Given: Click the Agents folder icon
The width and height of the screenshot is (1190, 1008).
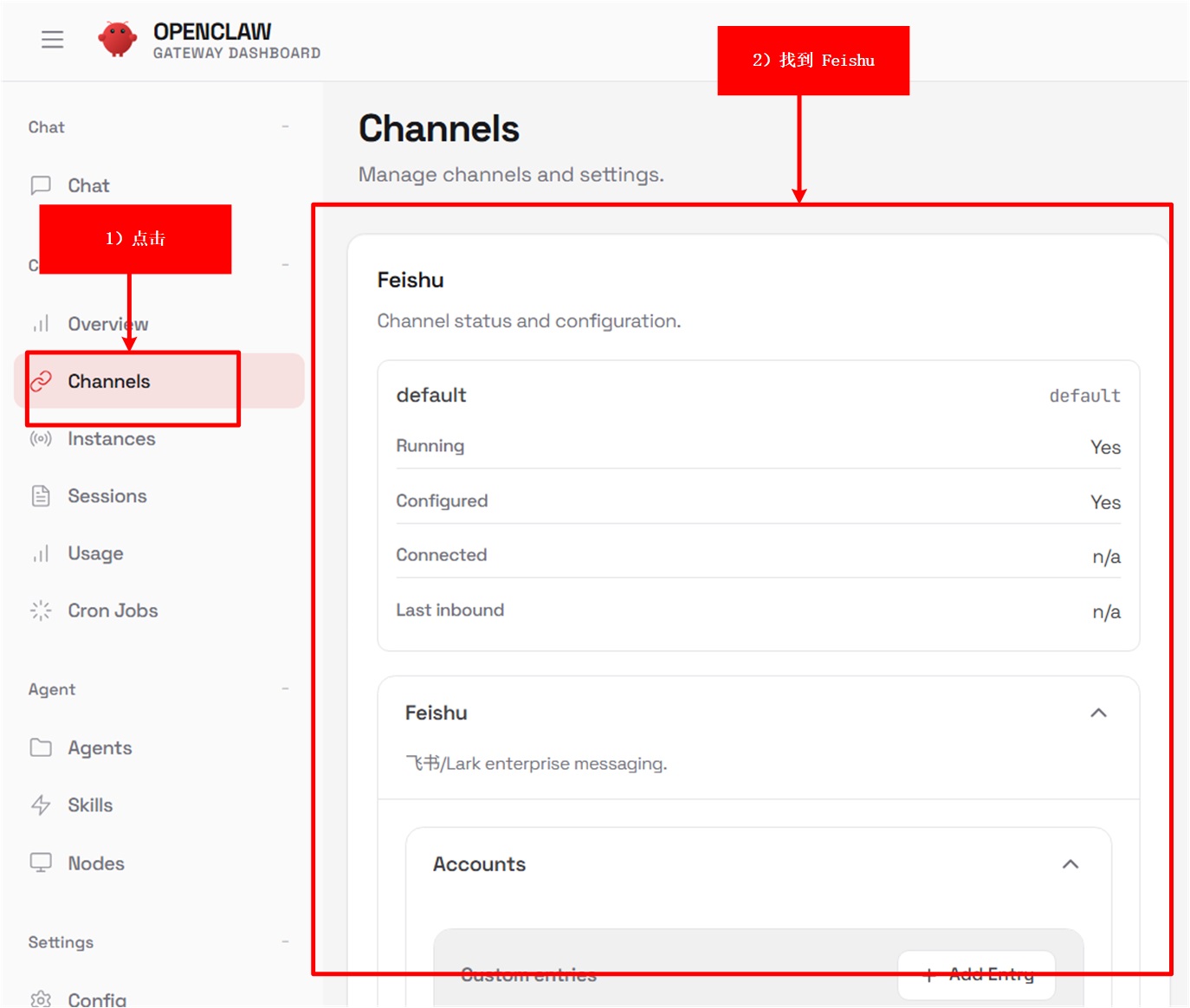Looking at the screenshot, I should [x=41, y=747].
